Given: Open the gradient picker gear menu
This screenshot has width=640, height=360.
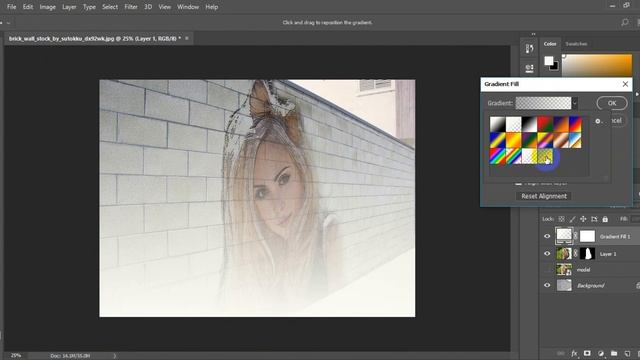Looking at the screenshot, I should pos(598,121).
